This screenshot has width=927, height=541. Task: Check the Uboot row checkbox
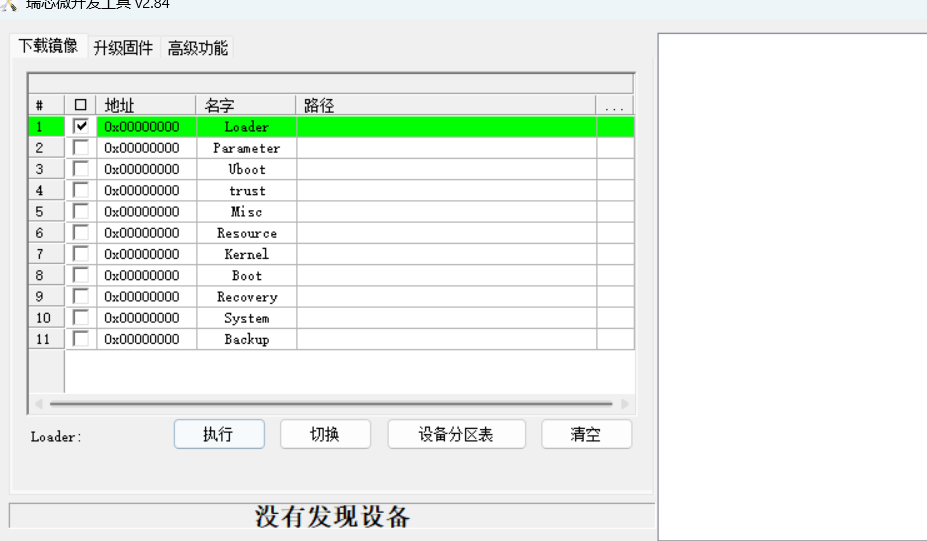click(x=81, y=169)
